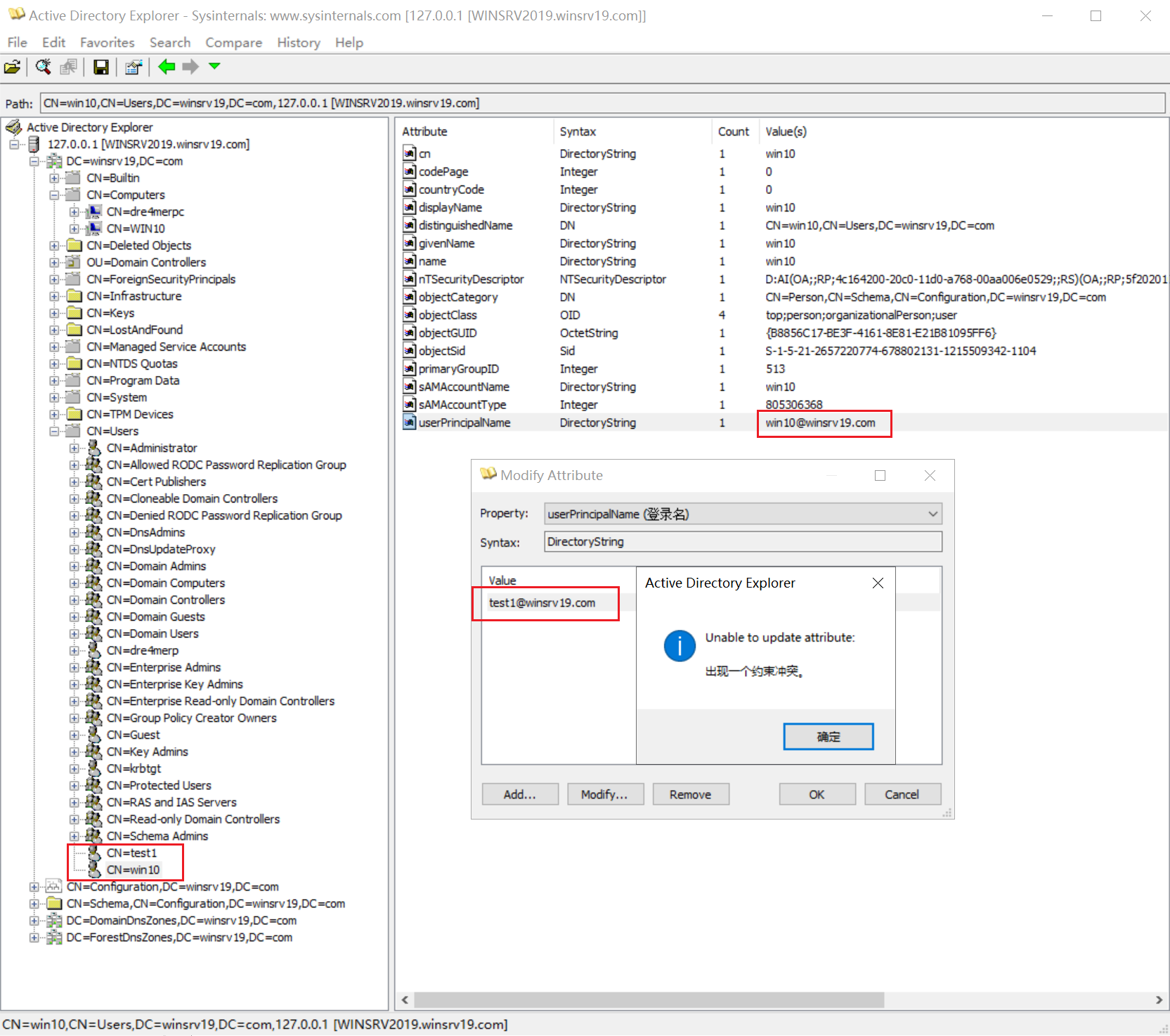1170x1036 pixels.
Task: Open the File menu
Action: [18, 42]
